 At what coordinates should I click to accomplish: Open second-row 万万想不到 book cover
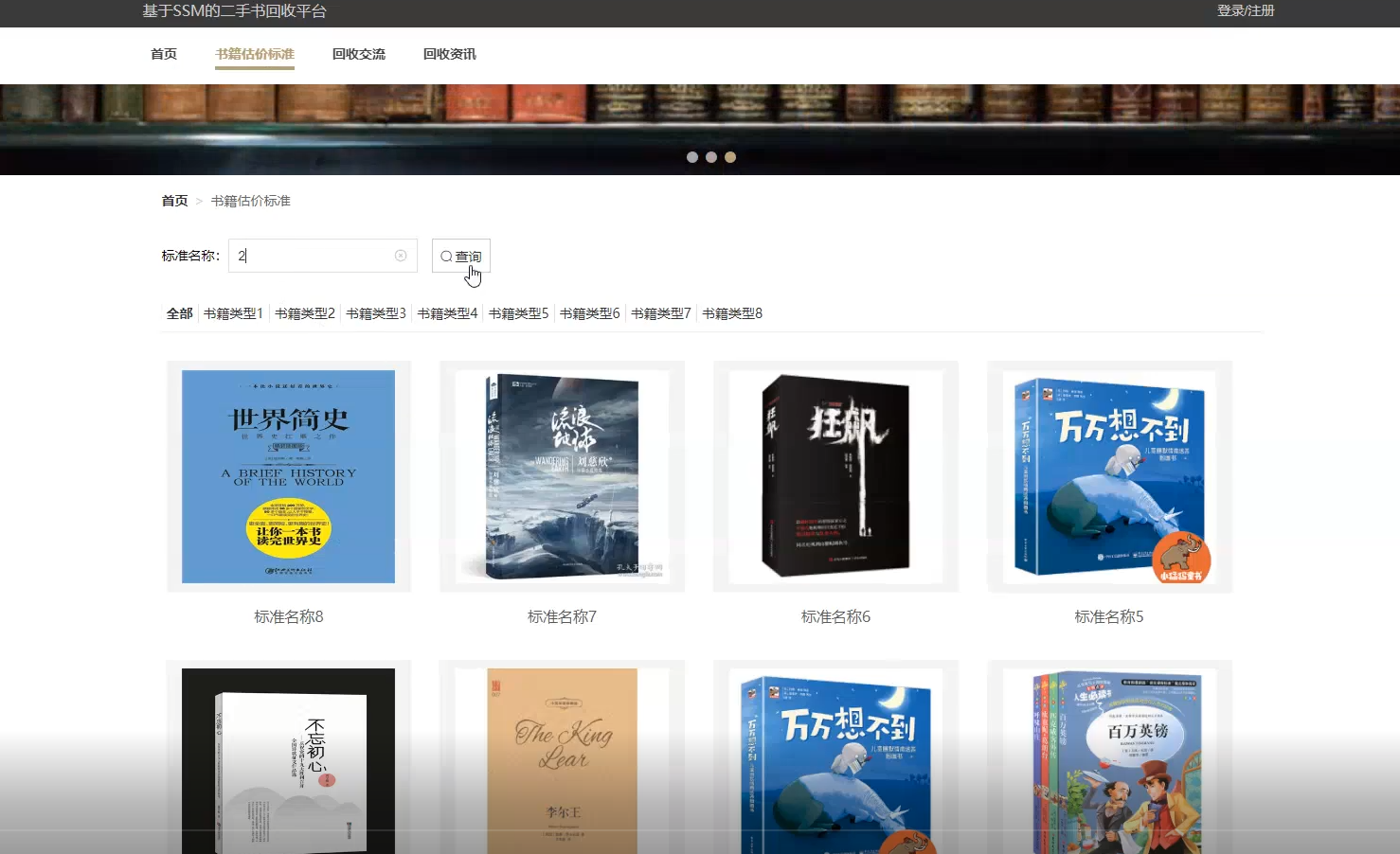point(835,761)
